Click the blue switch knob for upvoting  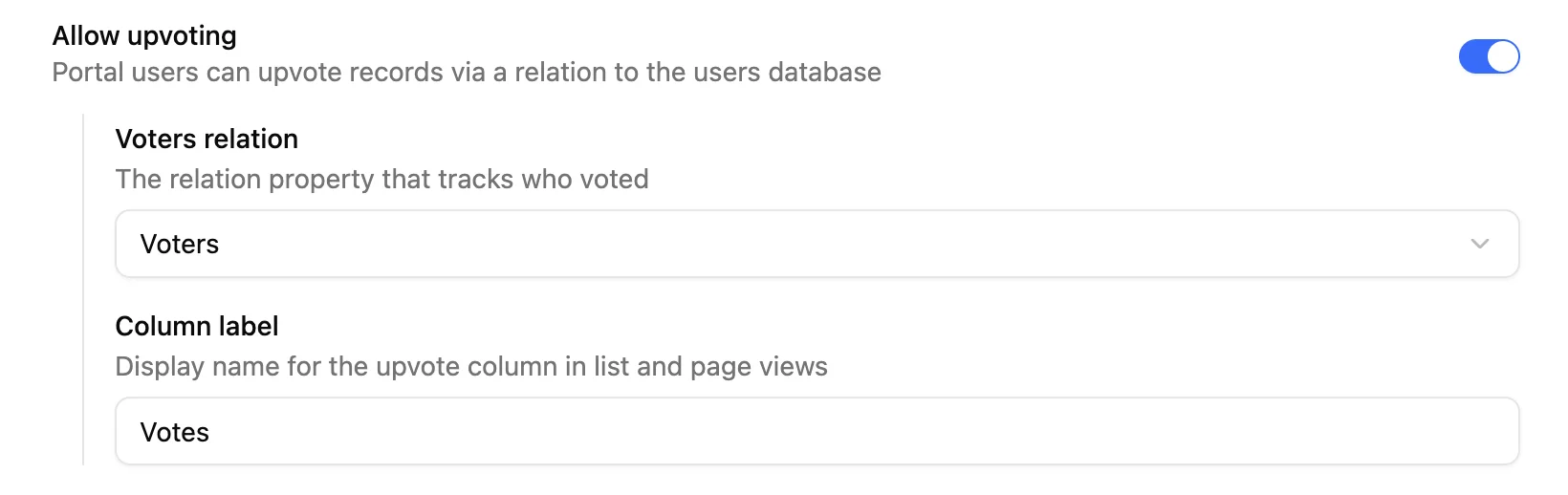coord(1503,56)
